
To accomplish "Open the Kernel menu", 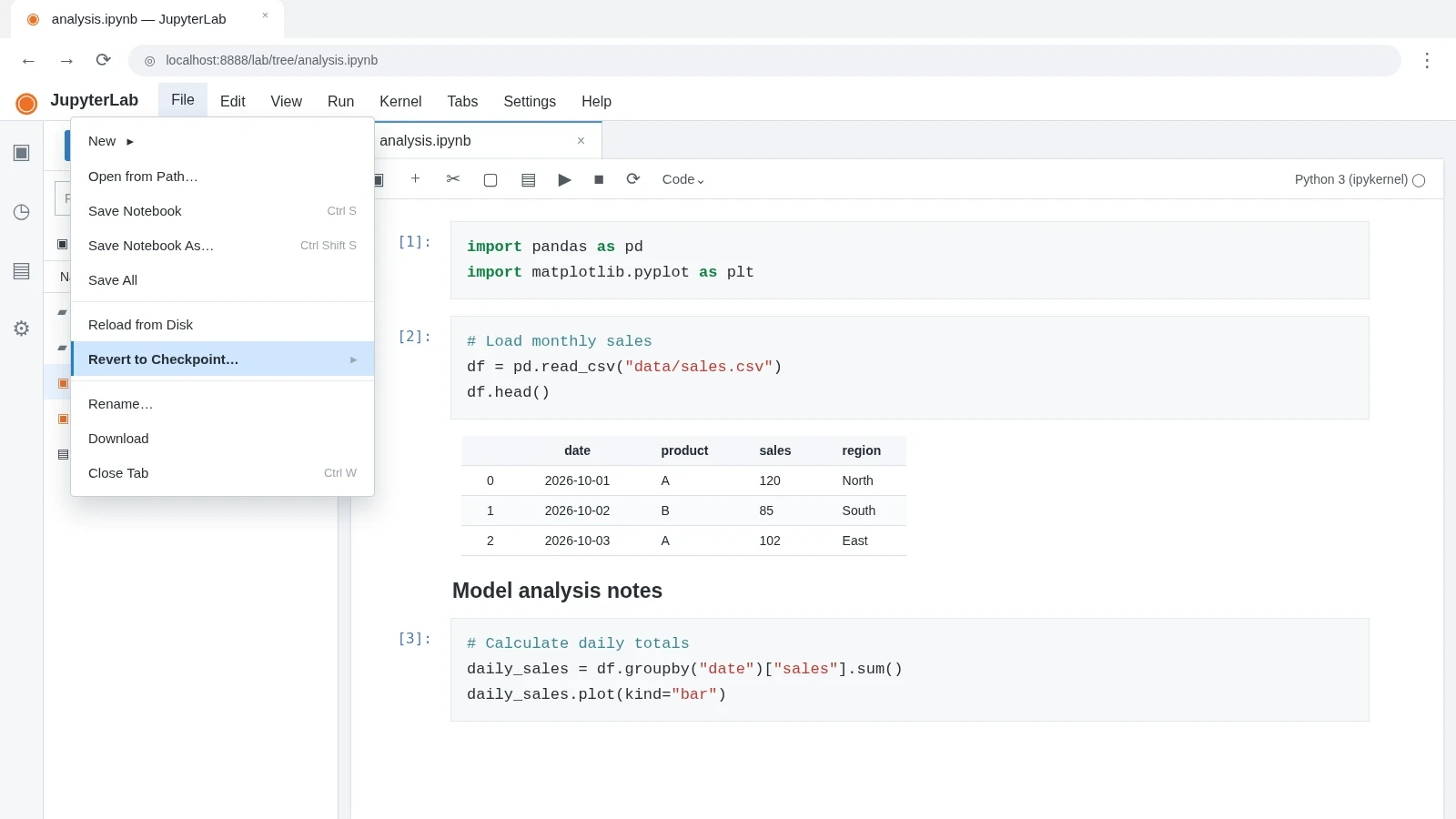I will [400, 101].
